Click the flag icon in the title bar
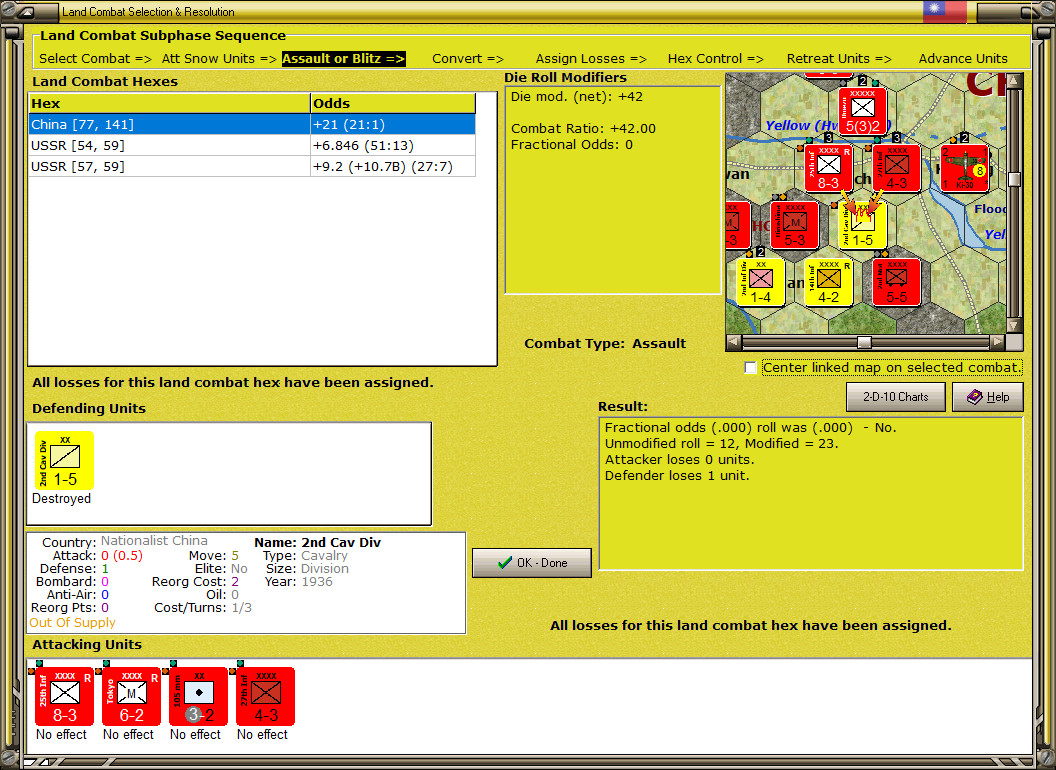 (x=944, y=11)
